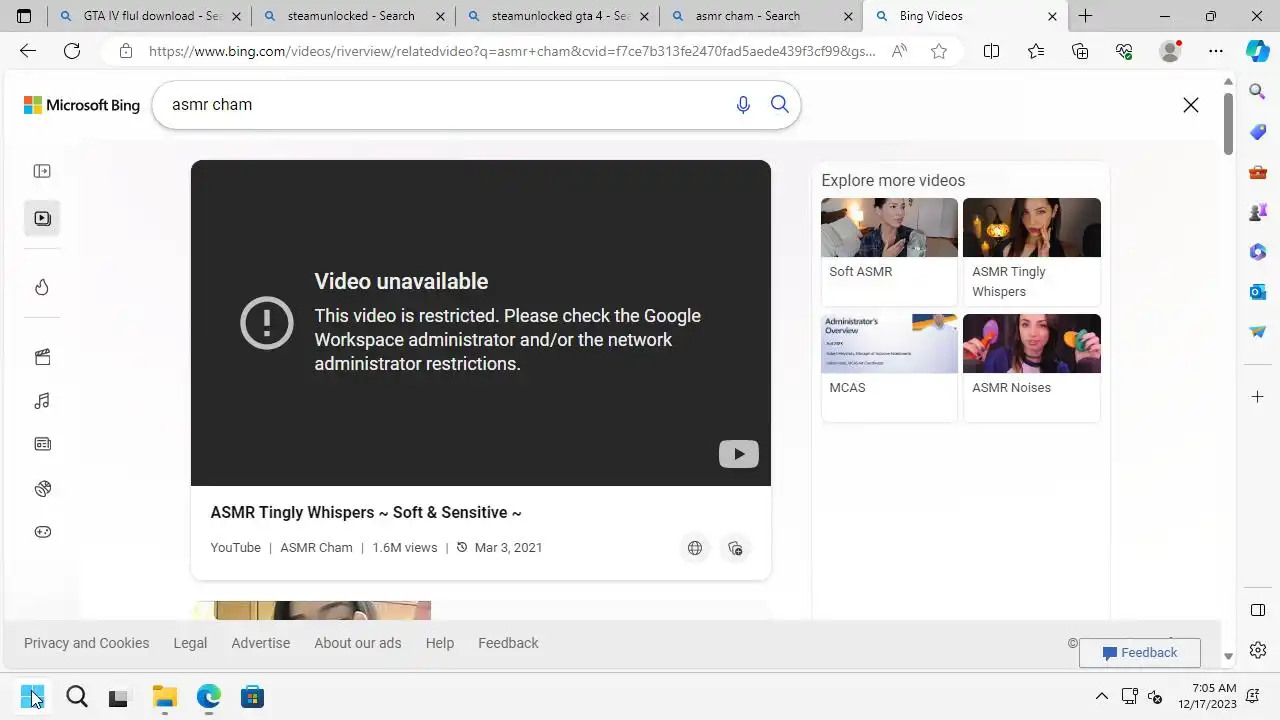Customize sidebar with plus icon
Image resolution: width=1280 pixels, height=720 pixels.
[1258, 397]
